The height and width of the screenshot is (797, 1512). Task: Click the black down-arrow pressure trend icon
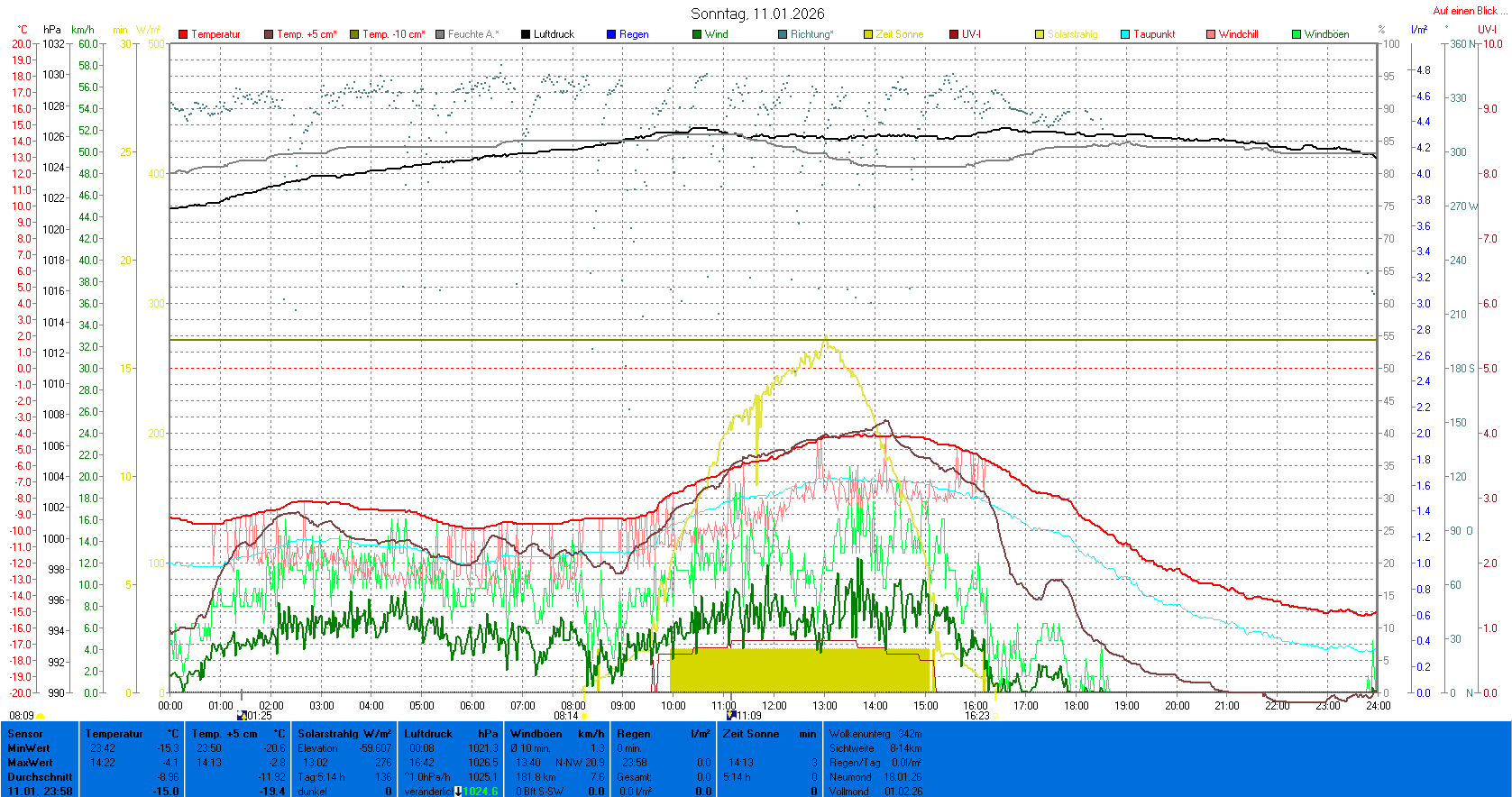(x=458, y=792)
